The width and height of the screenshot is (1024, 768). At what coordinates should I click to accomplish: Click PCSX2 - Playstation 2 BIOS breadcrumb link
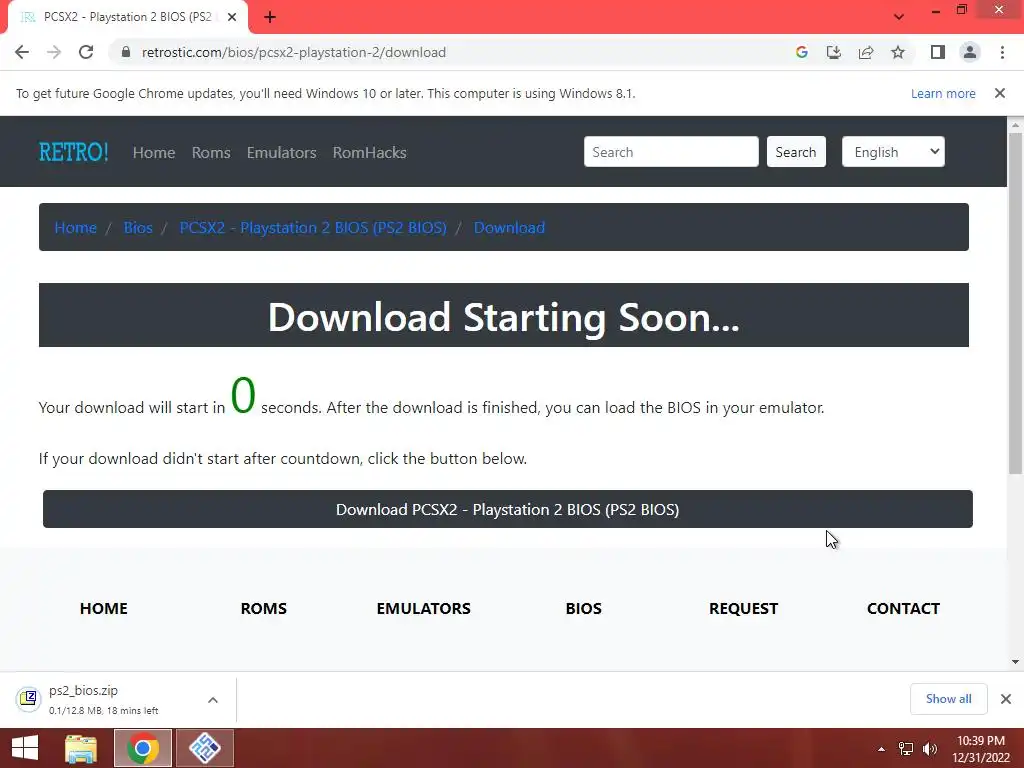pyautogui.click(x=313, y=227)
